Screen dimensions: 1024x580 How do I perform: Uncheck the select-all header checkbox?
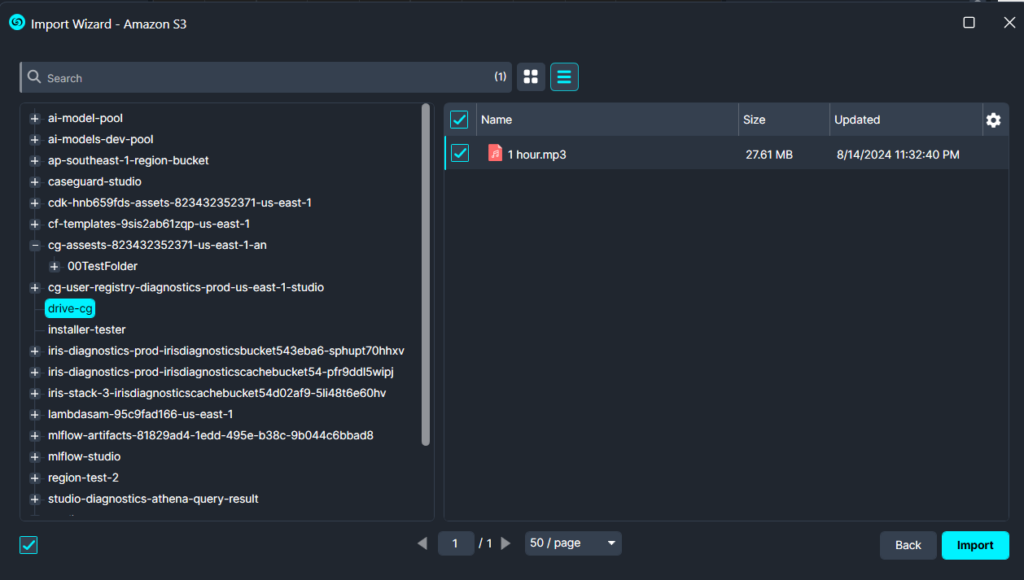pos(459,120)
